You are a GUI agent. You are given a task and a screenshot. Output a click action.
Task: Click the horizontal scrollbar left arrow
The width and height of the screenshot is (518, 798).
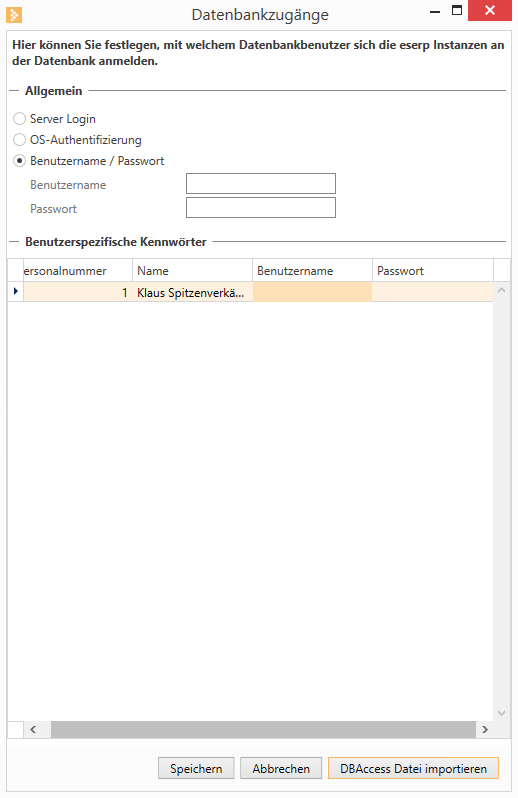33,729
